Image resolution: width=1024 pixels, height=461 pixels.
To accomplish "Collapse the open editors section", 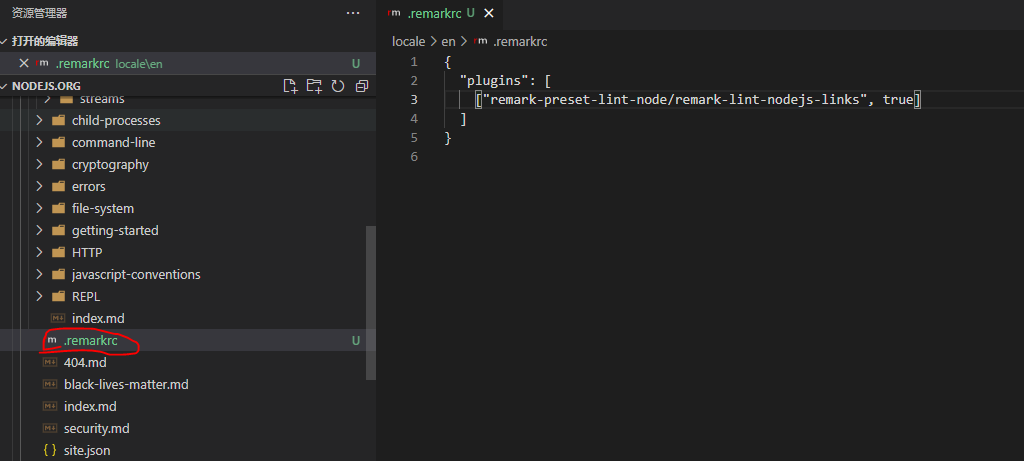I will [4, 41].
